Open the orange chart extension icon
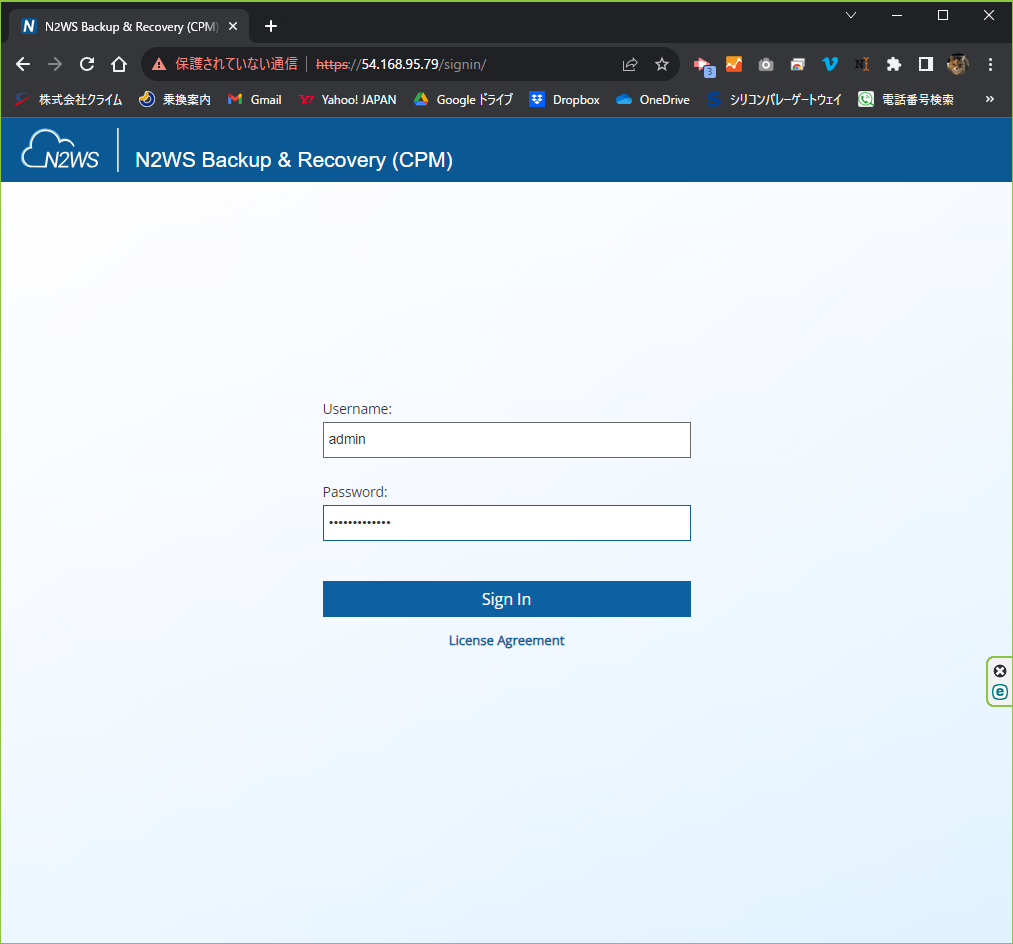This screenshot has width=1013, height=944. pyautogui.click(x=734, y=64)
